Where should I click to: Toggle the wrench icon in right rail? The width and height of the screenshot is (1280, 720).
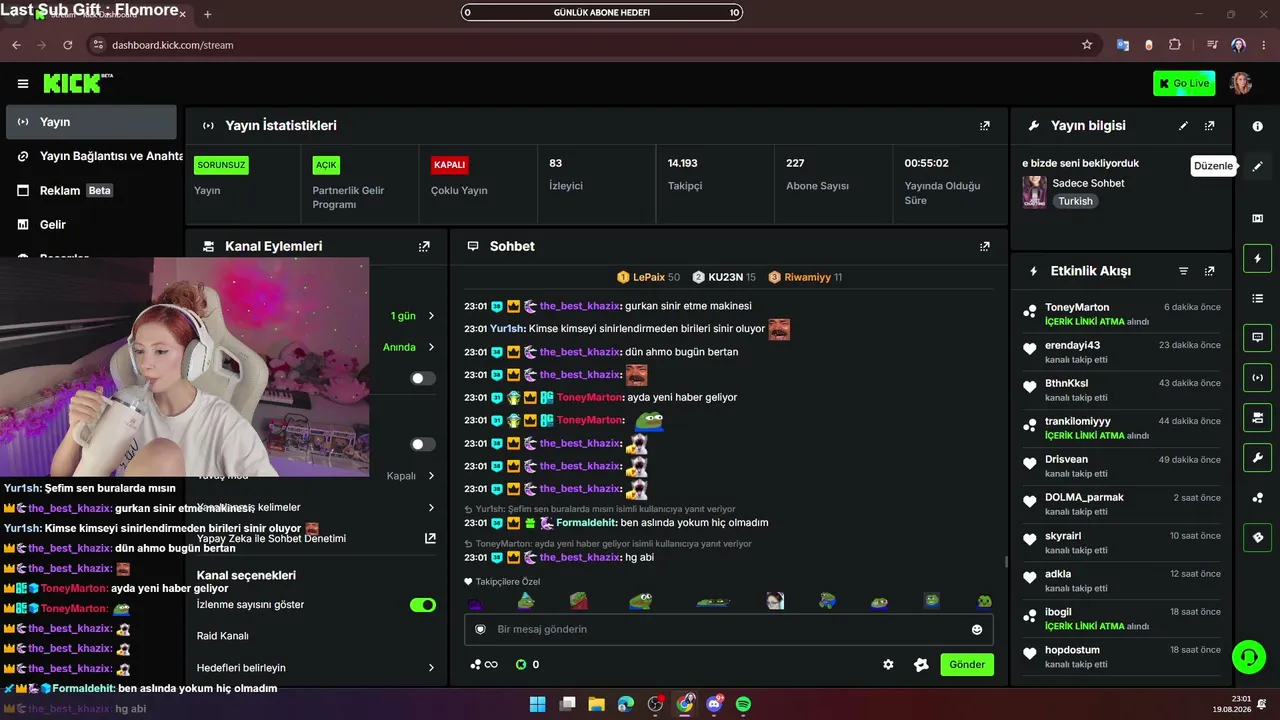1258,458
